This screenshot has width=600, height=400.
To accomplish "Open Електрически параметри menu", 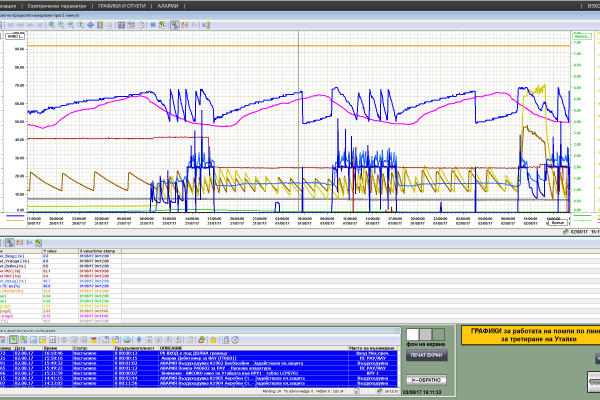I will coord(57,6).
